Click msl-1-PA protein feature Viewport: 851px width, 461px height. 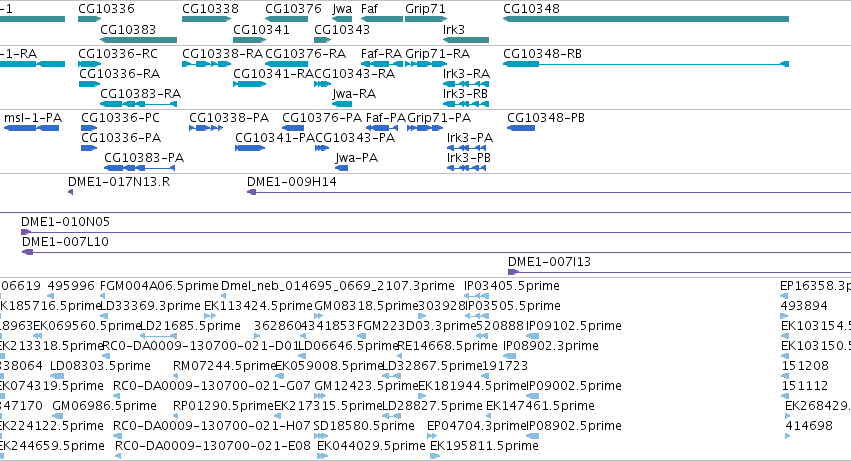[31, 128]
